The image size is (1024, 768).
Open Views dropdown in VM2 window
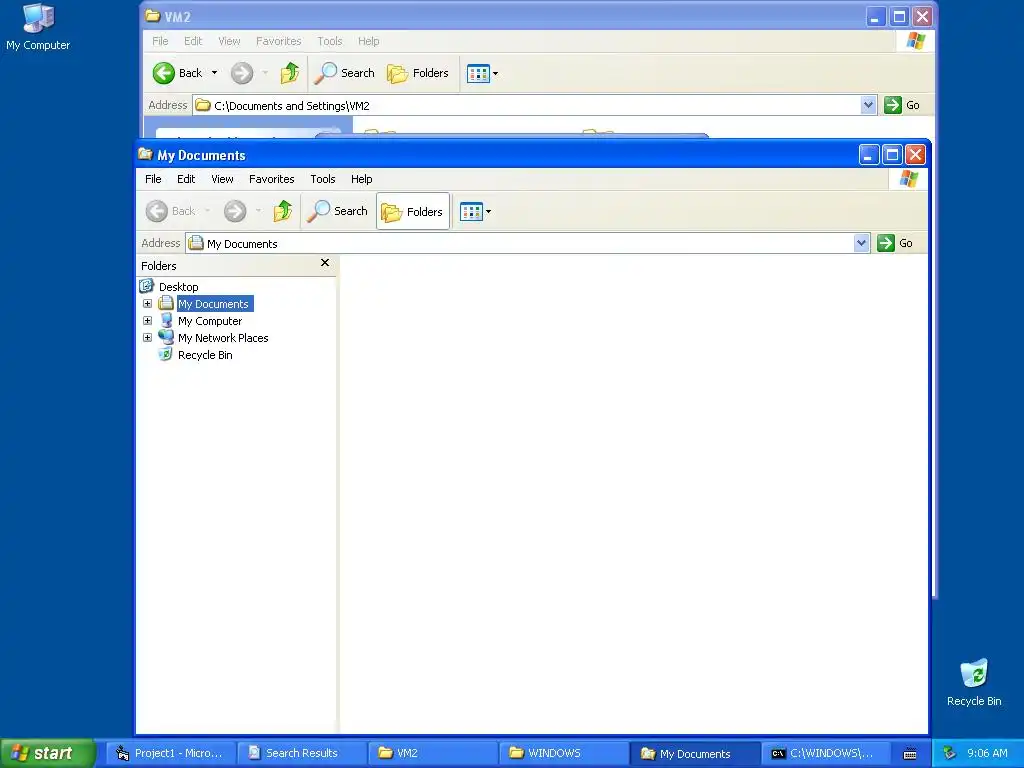tap(482, 73)
